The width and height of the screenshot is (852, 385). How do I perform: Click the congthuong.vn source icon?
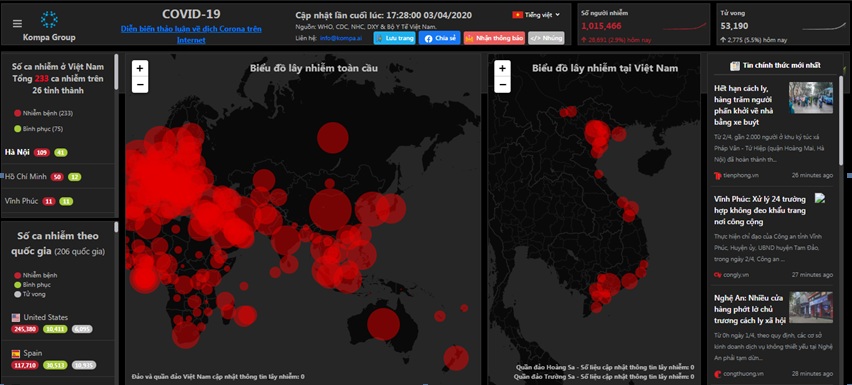[x=718, y=374]
